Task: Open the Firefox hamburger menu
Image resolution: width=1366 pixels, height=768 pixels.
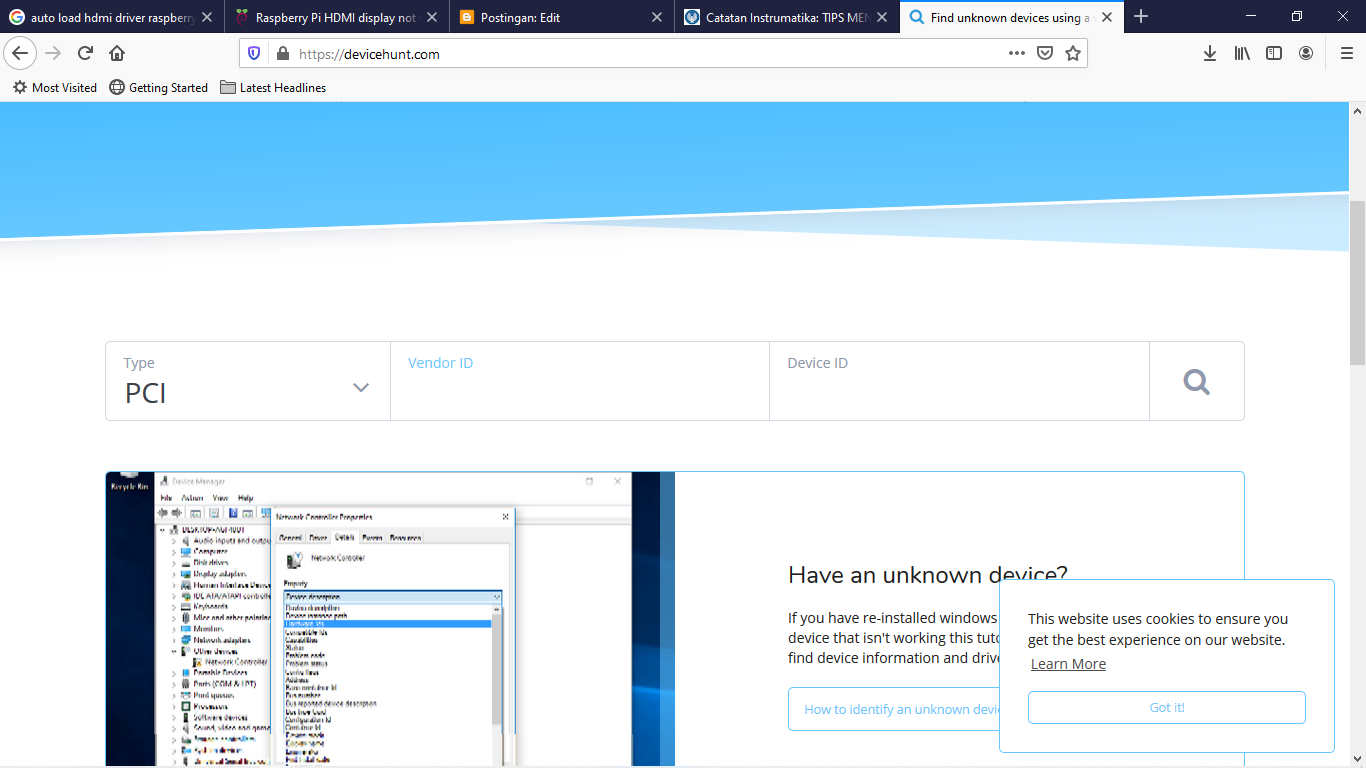Action: [x=1347, y=53]
